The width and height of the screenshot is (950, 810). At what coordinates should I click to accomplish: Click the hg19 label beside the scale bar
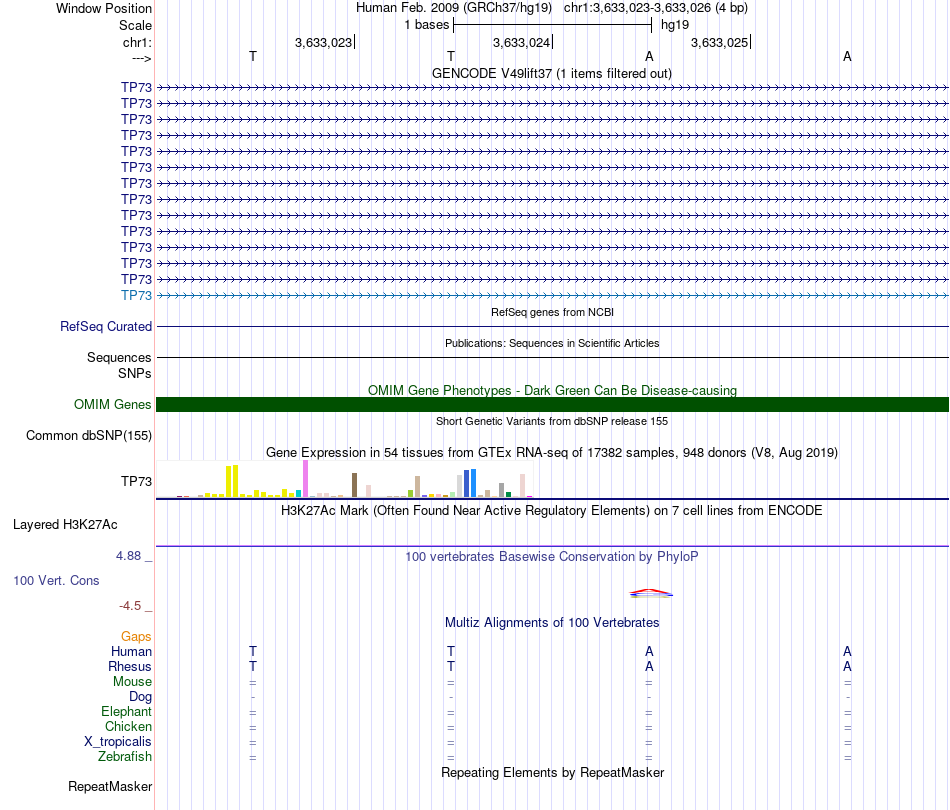click(x=675, y=25)
